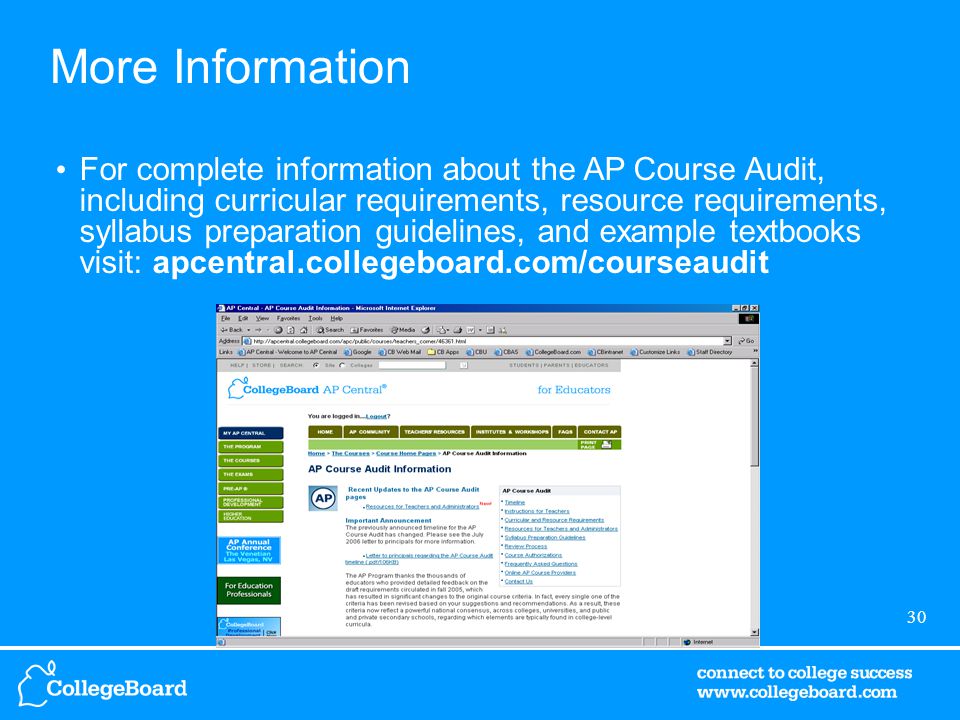Open the TEACHERS' RESOURCES tab
This screenshot has width=960, height=720.
[x=435, y=432]
